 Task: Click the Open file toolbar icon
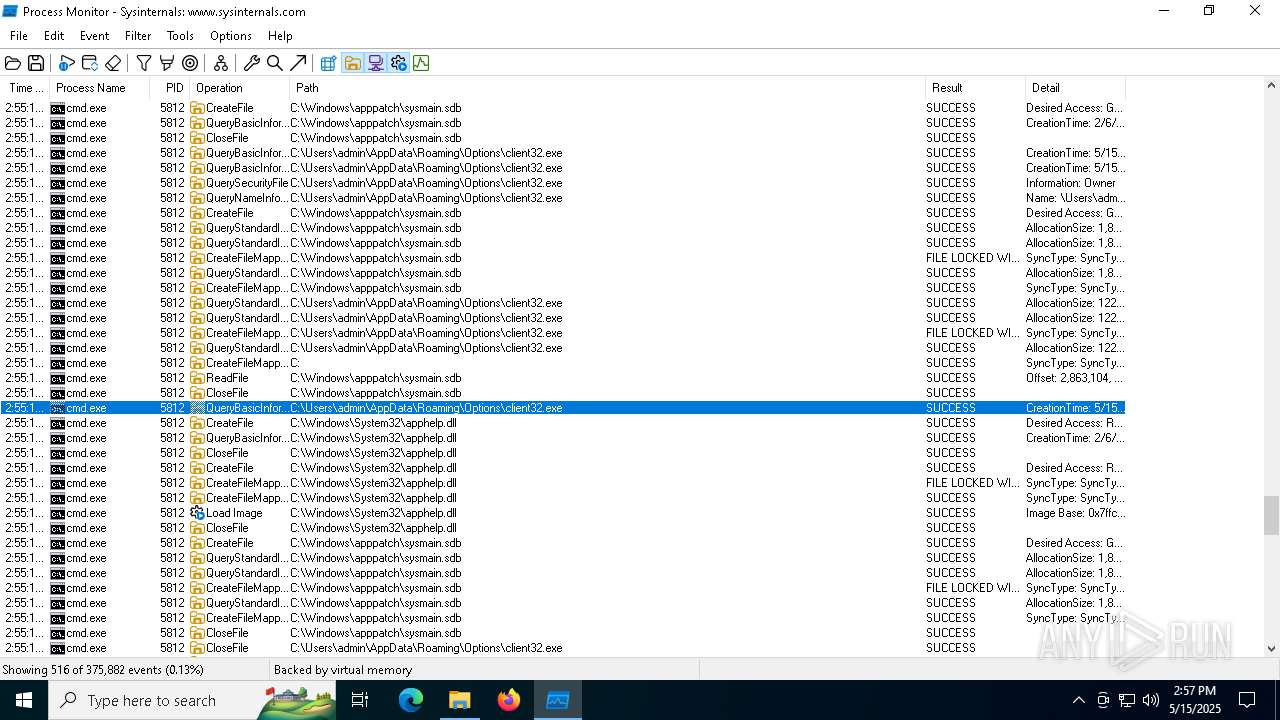tap(13, 63)
